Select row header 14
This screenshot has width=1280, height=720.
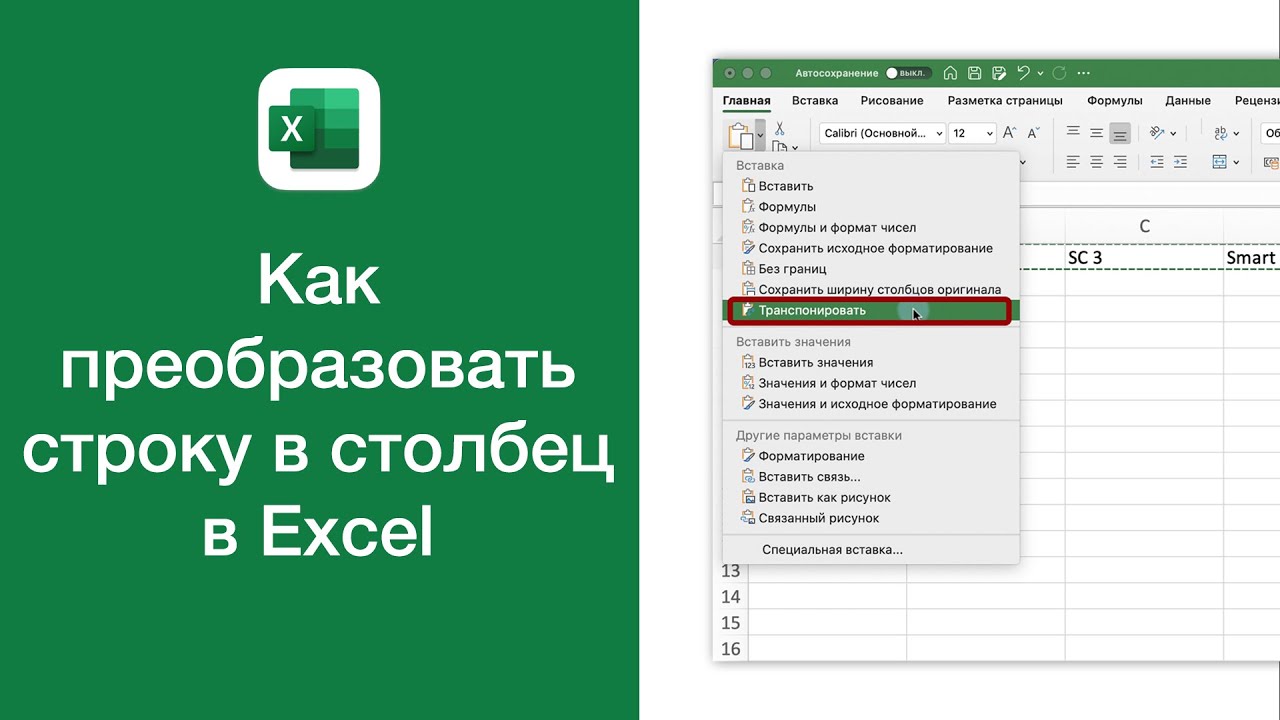pyautogui.click(x=730, y=597)
